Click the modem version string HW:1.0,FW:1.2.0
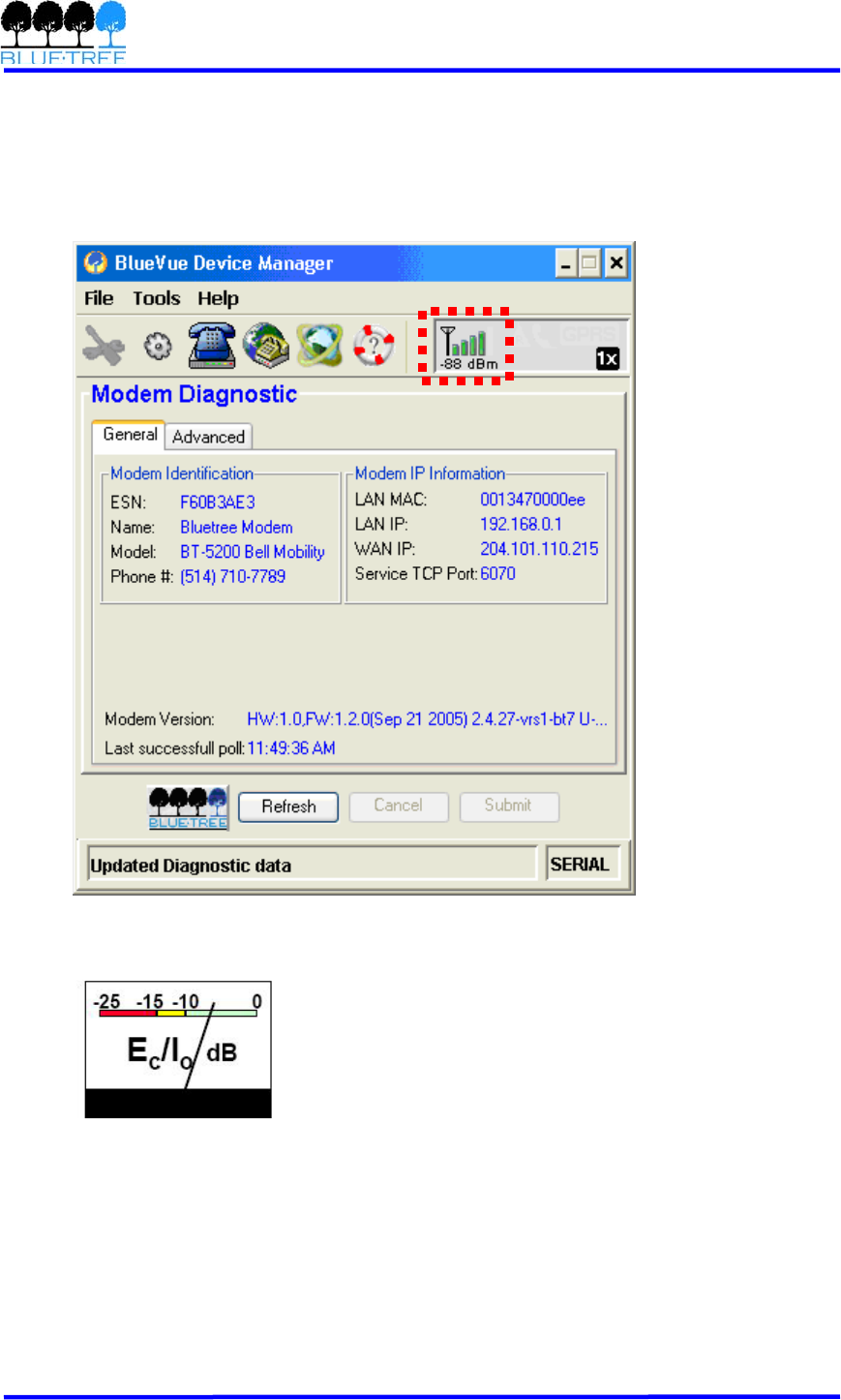Screen dimensions: 841x1400 (x=427, y=719)
